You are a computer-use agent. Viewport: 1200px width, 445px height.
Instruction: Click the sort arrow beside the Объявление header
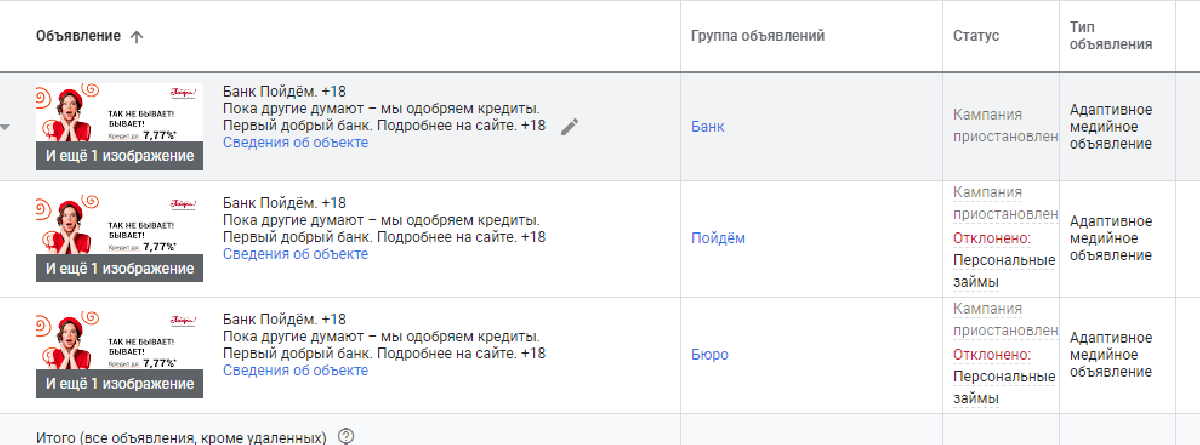(x=137, y=37)
